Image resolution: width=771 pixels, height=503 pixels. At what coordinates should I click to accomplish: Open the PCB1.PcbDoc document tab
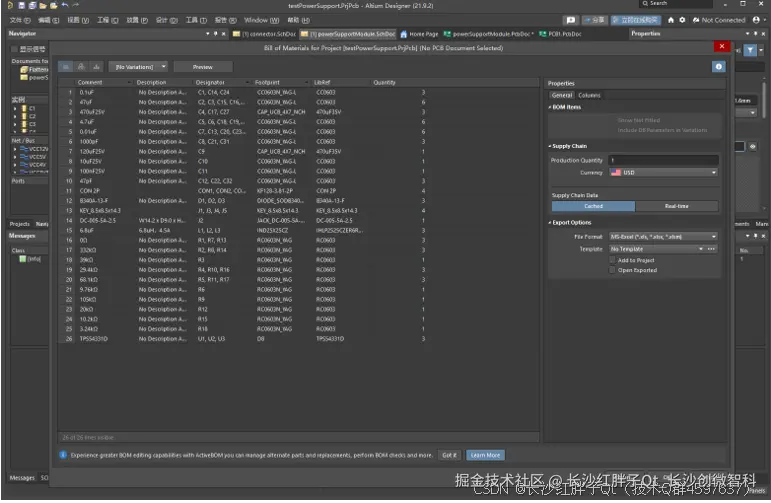click(560, 34)
